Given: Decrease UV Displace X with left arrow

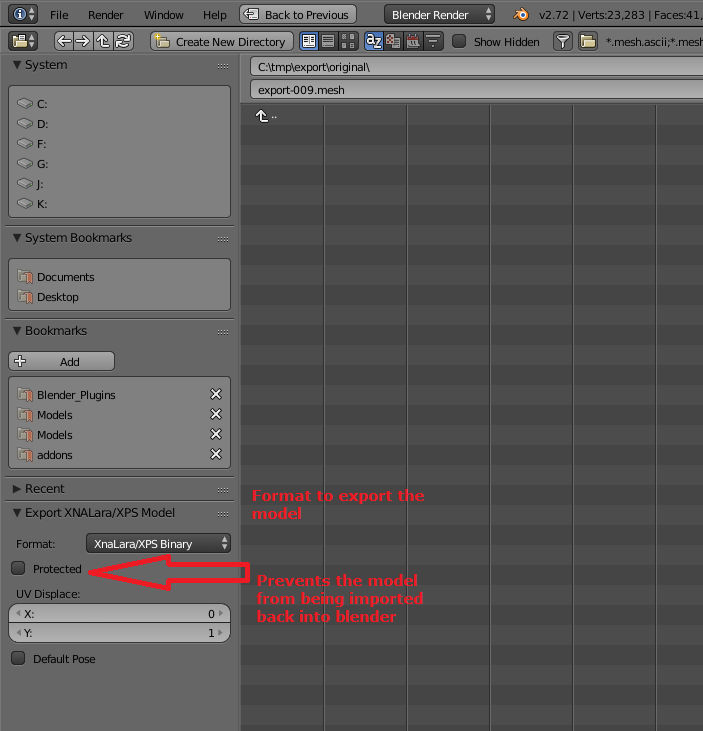Looking at the screenshot, I should (x=19, y=614).
